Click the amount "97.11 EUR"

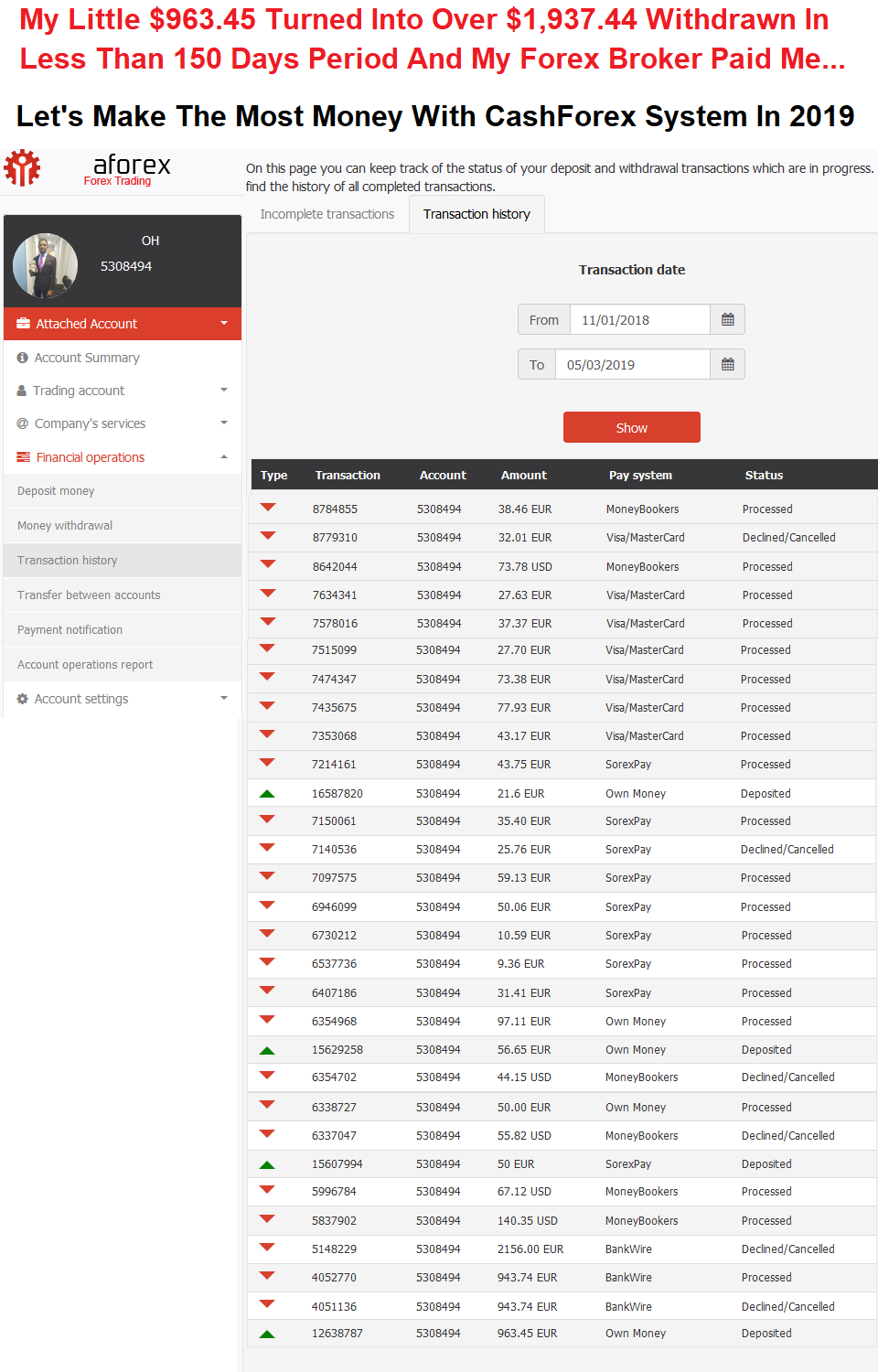tap(524, 1022)
